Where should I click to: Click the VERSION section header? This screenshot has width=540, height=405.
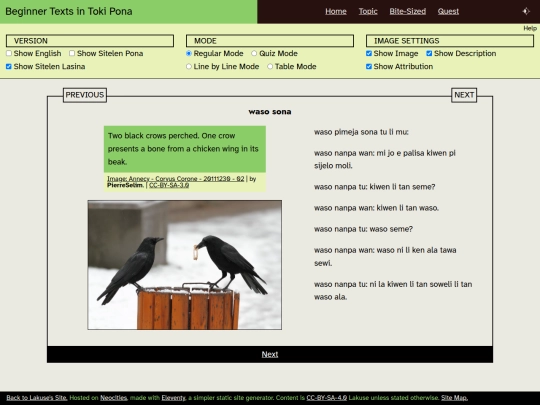[x=90, y=41]
